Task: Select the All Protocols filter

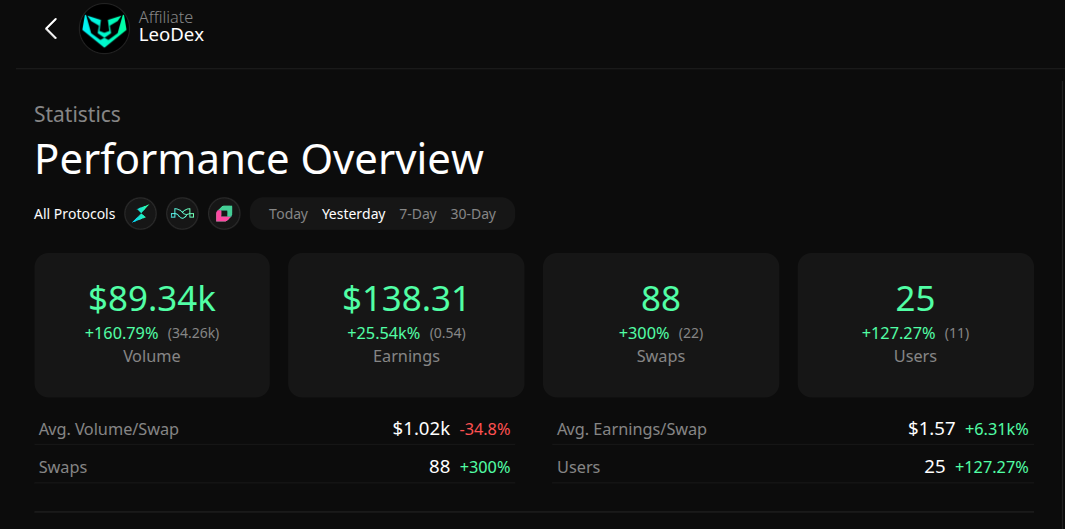Action: tap(74, 214)
